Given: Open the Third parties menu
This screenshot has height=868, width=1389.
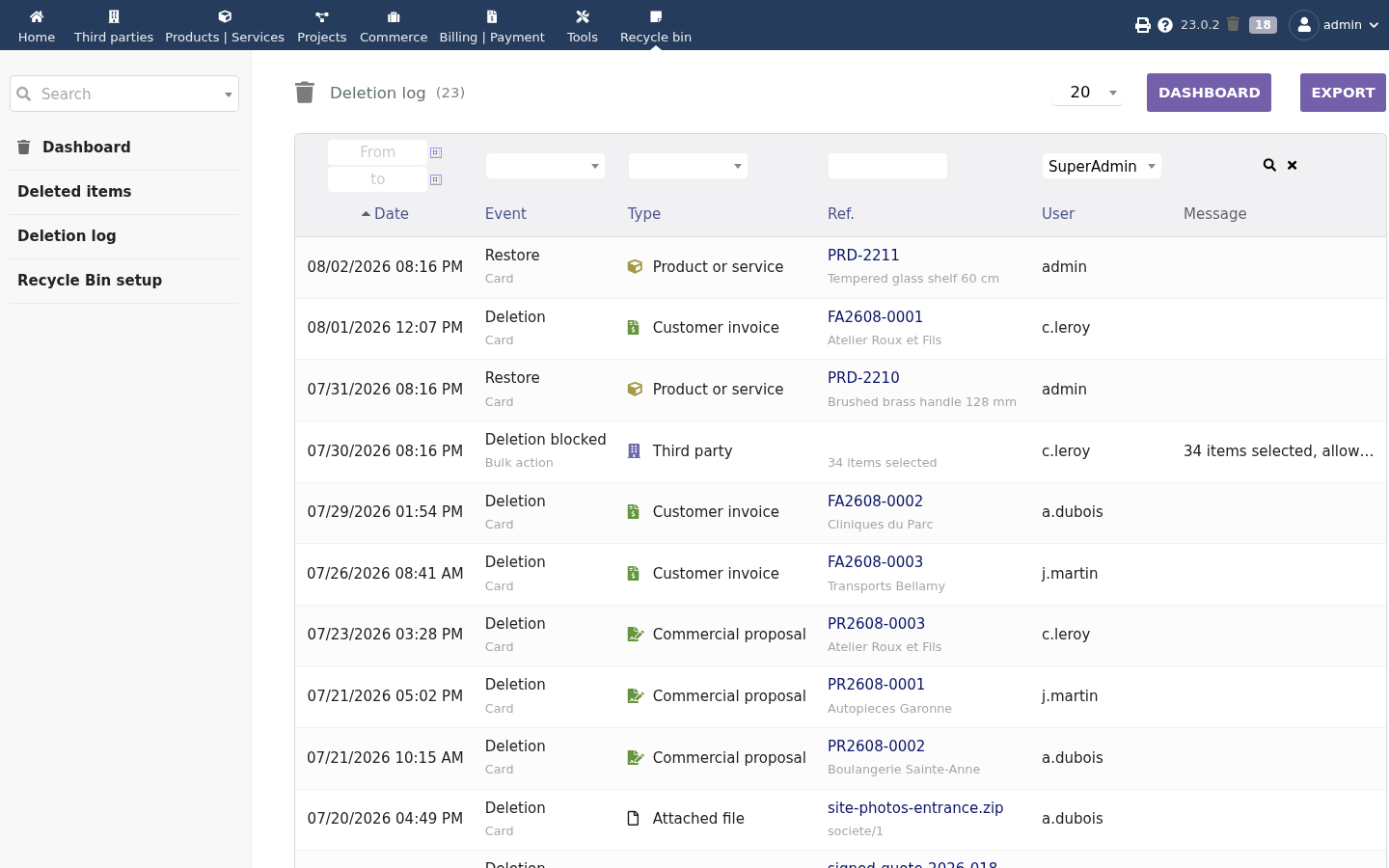Looking at the screenshot, I should point(114,25).
